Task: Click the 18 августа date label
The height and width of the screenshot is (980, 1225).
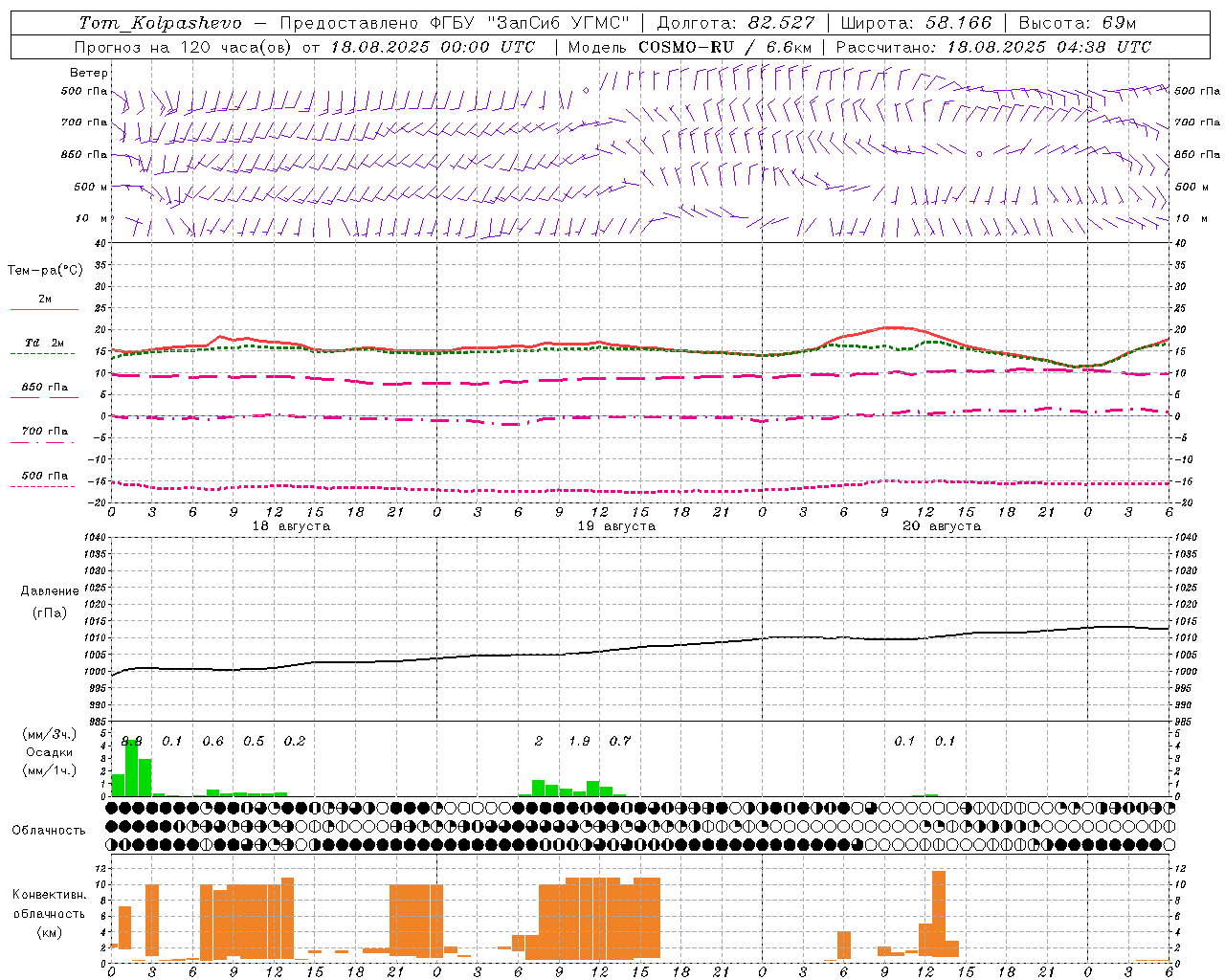Action: coord(291,526)
